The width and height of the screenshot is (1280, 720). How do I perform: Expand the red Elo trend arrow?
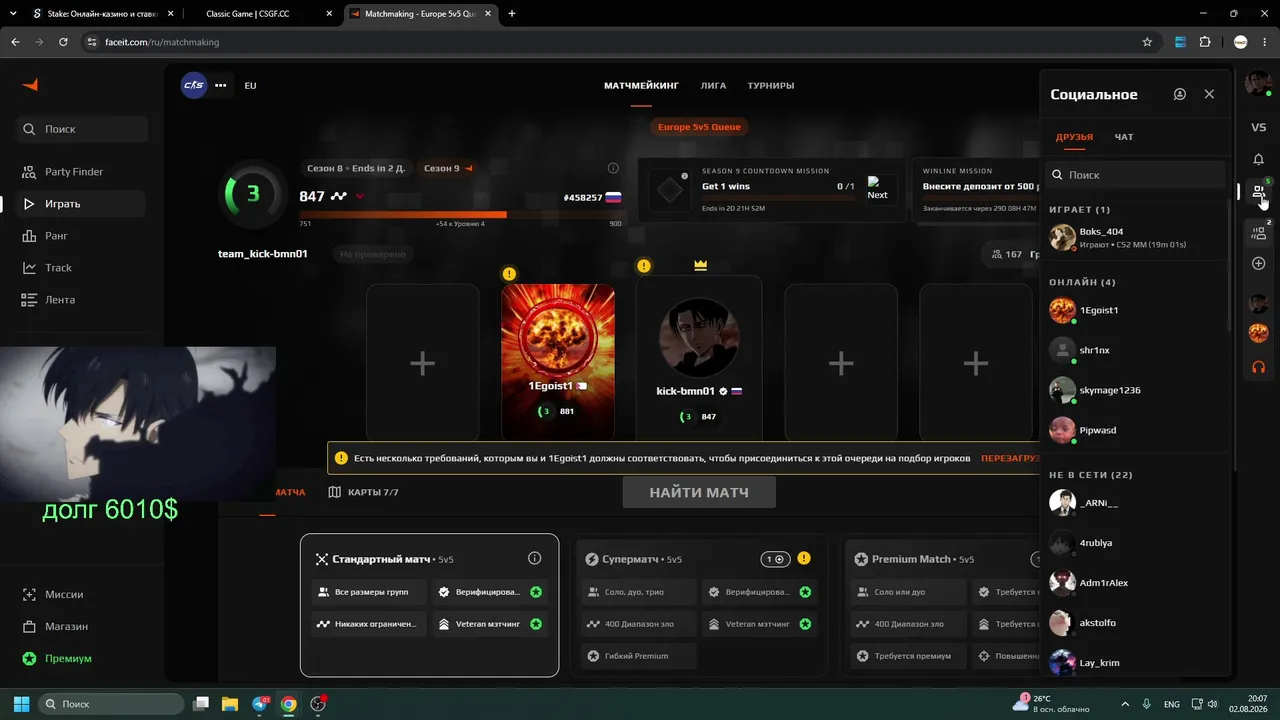coord(360,197)
